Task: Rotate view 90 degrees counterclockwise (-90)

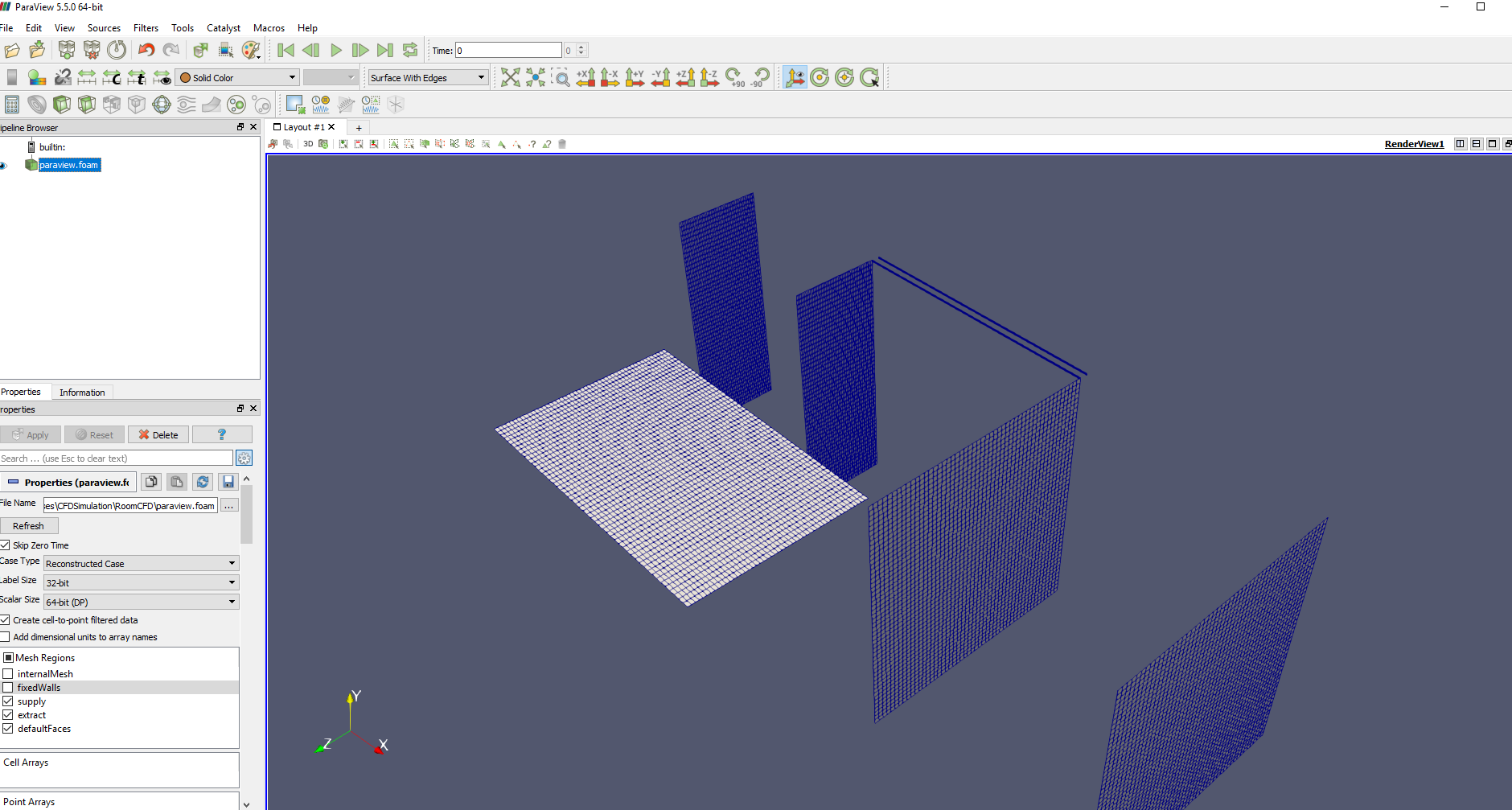Action: pyautogui.click(x=760, y=77)
